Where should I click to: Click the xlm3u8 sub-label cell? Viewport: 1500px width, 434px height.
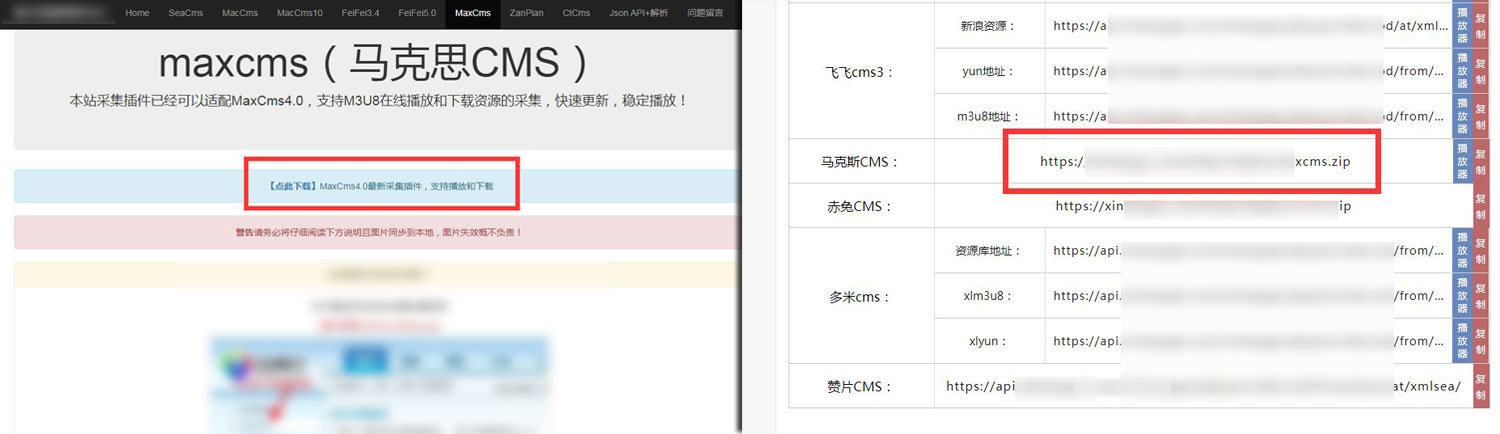point(990,296)
